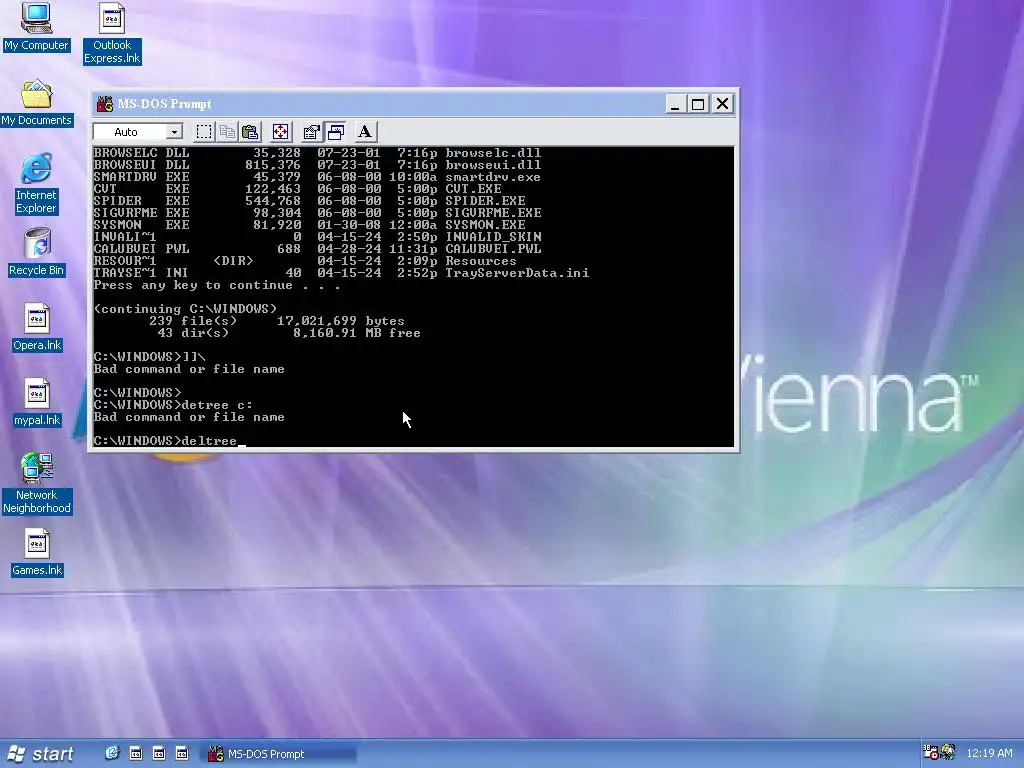Select the Recycle Bin icon
Image resolution: width=1024 pixels, height=768 pixels.
click(x=36, y=252)
